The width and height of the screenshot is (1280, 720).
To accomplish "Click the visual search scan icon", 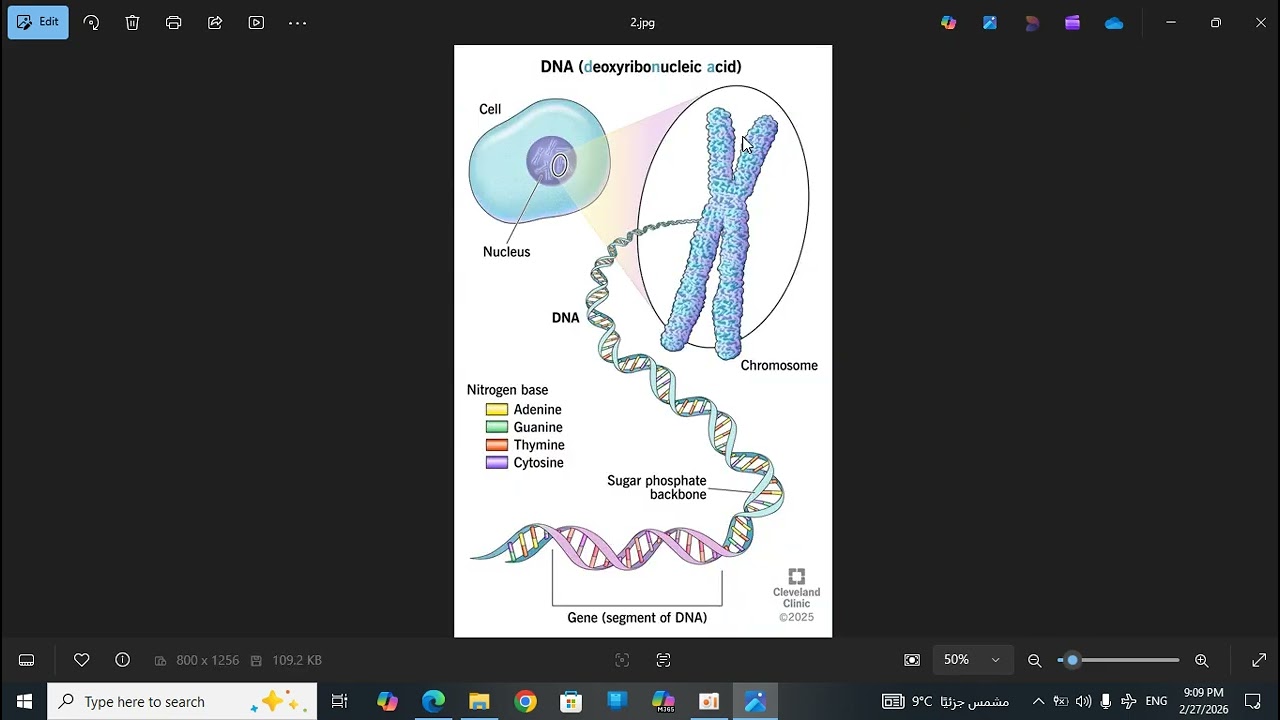I will coord(622,660).
